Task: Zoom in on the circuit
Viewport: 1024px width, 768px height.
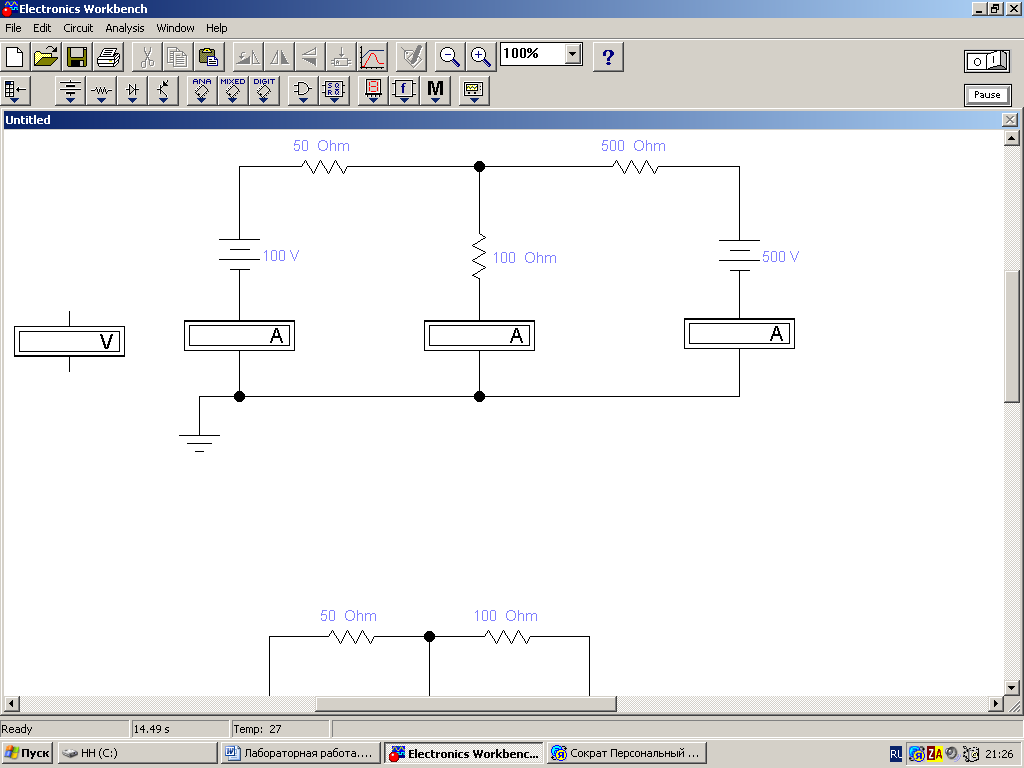Action: [481, 57]
